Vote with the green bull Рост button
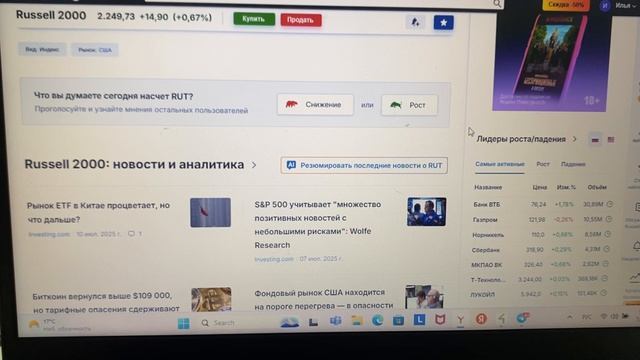 click(409, 105)
